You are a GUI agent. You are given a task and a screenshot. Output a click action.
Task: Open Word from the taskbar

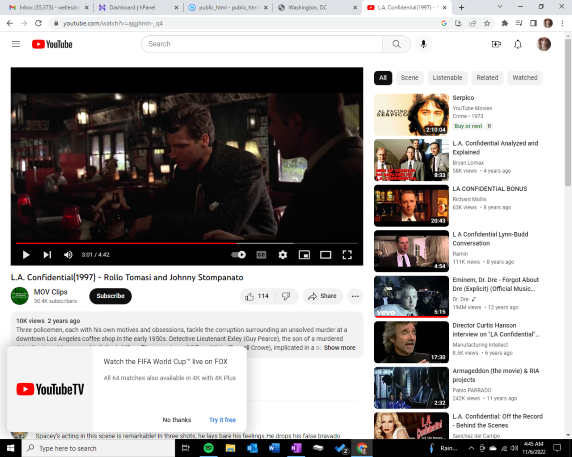coord(274,448)
